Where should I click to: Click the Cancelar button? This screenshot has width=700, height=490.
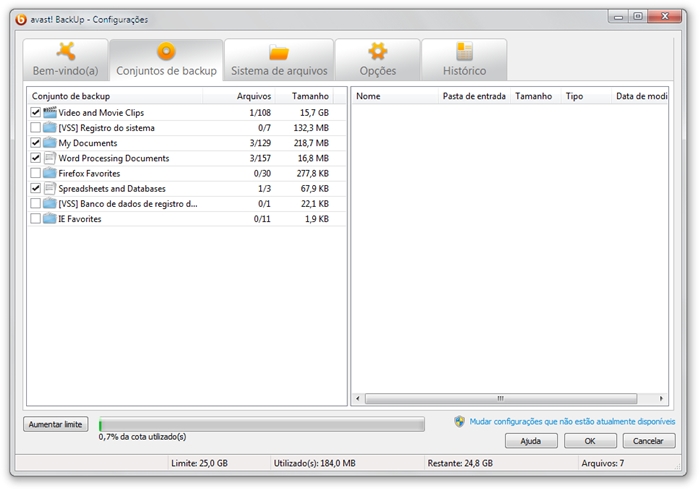649,441
